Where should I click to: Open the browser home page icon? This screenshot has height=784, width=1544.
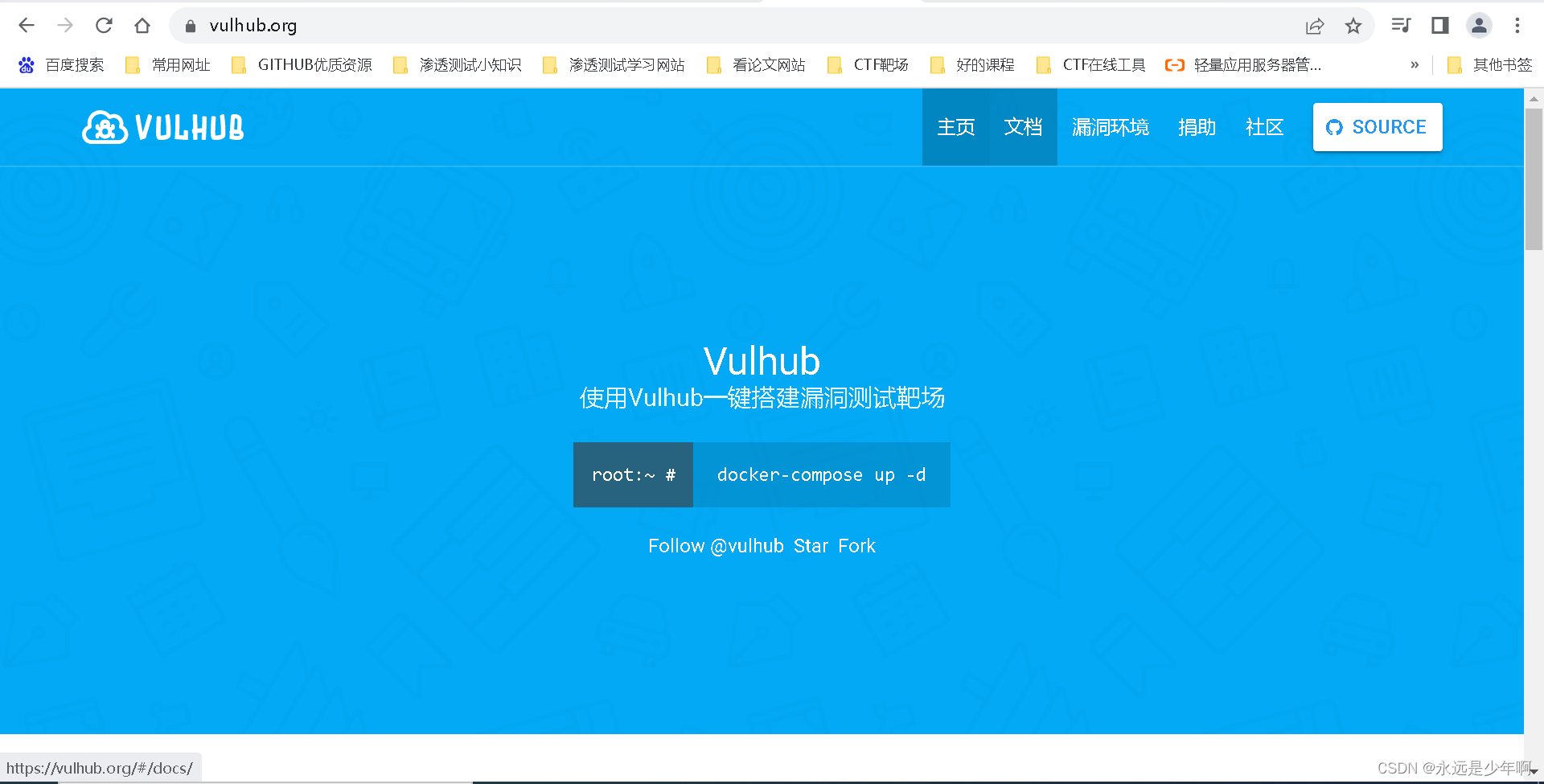point(142,26)
